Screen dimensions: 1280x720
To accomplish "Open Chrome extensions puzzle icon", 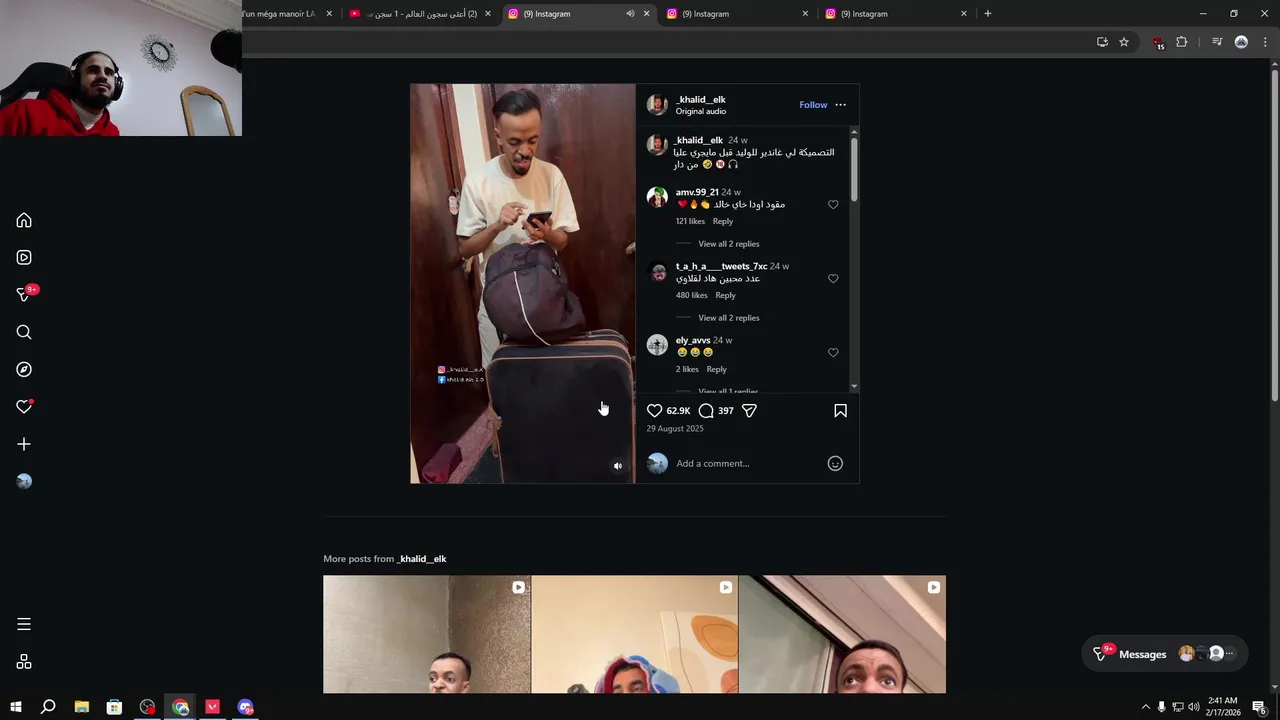I will (1181, 42).
